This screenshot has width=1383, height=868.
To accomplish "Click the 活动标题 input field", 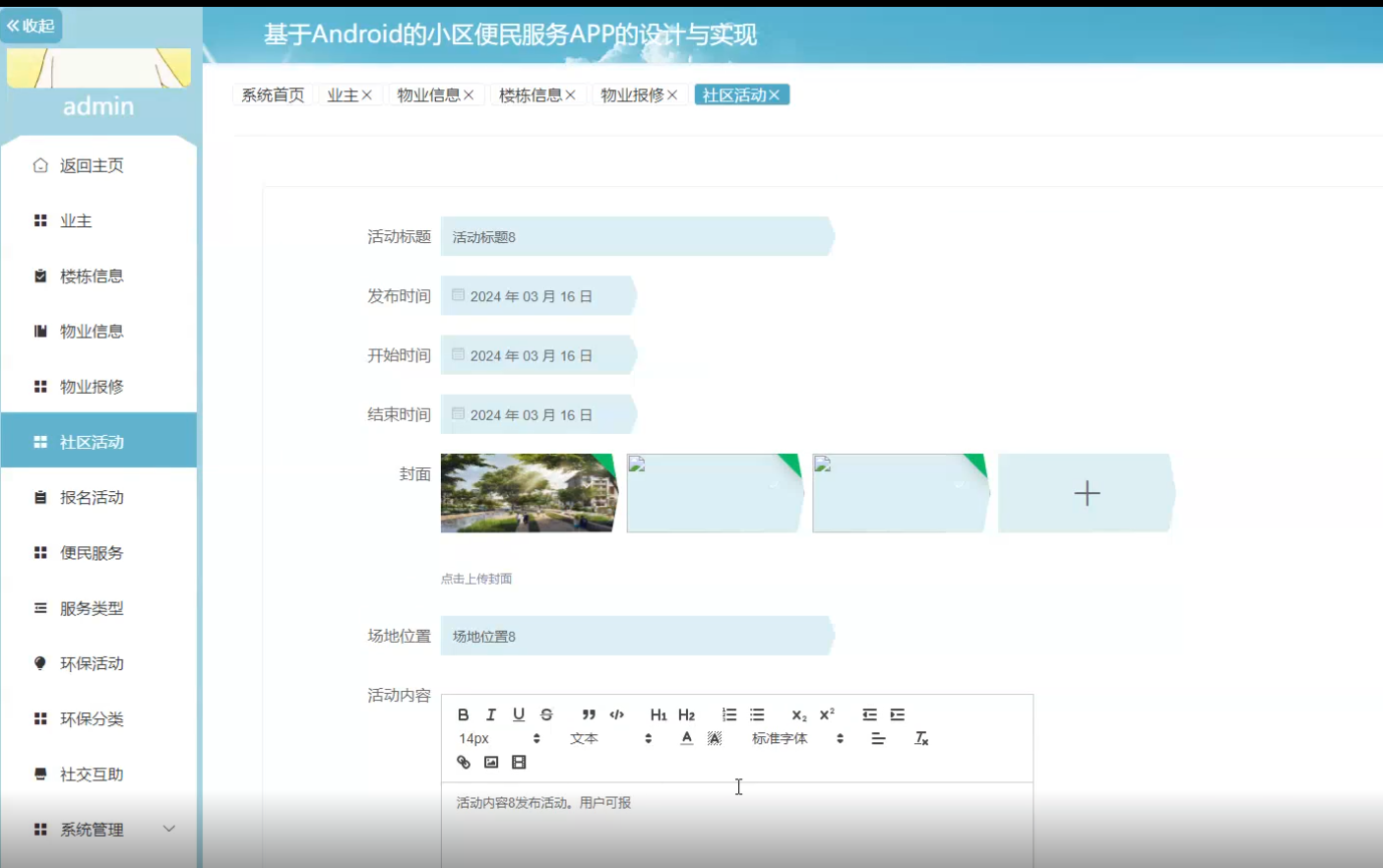I will pos(638,236).
